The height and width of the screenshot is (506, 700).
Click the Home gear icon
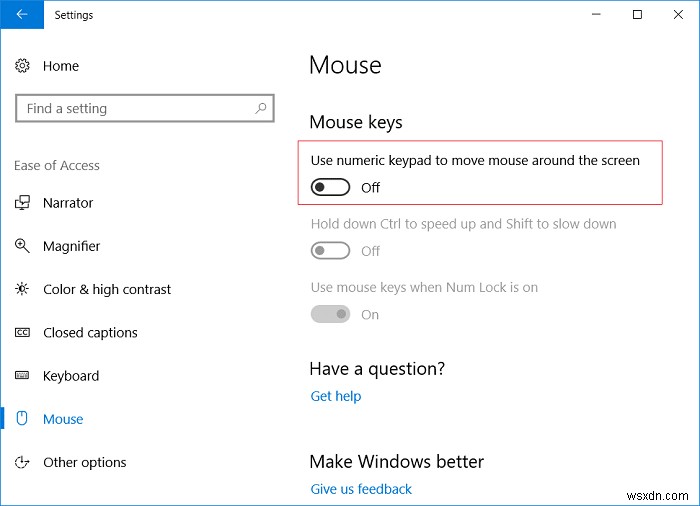tap(22, 66)
